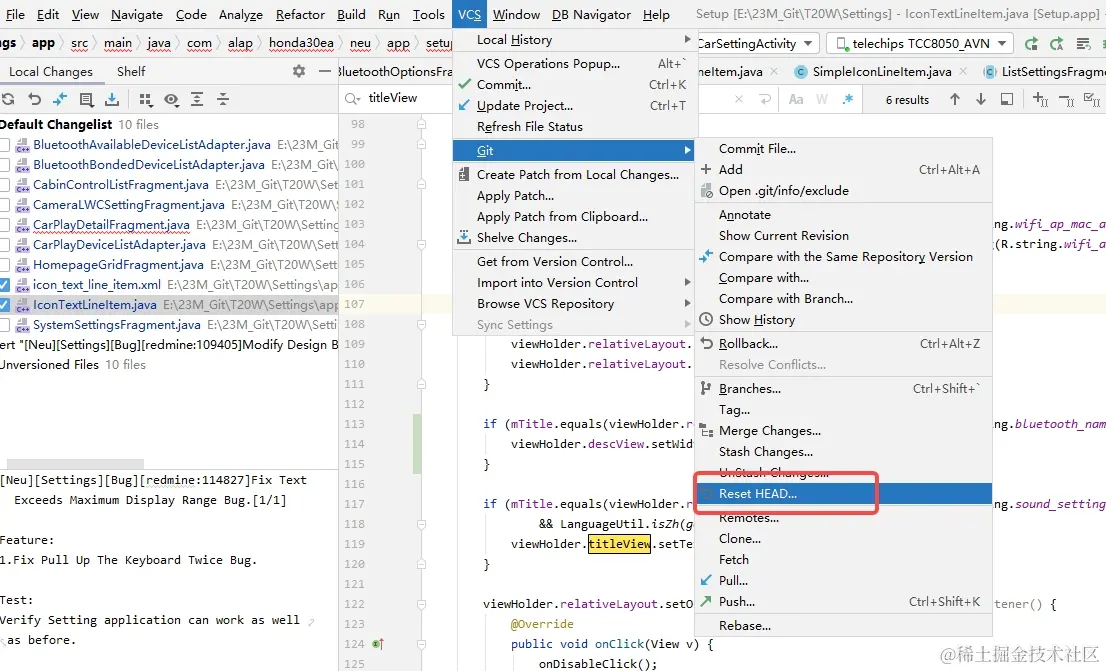Collapse all changelist nodes icon
The width and height of the screenshot is (1106, 671).
point(223,99)
